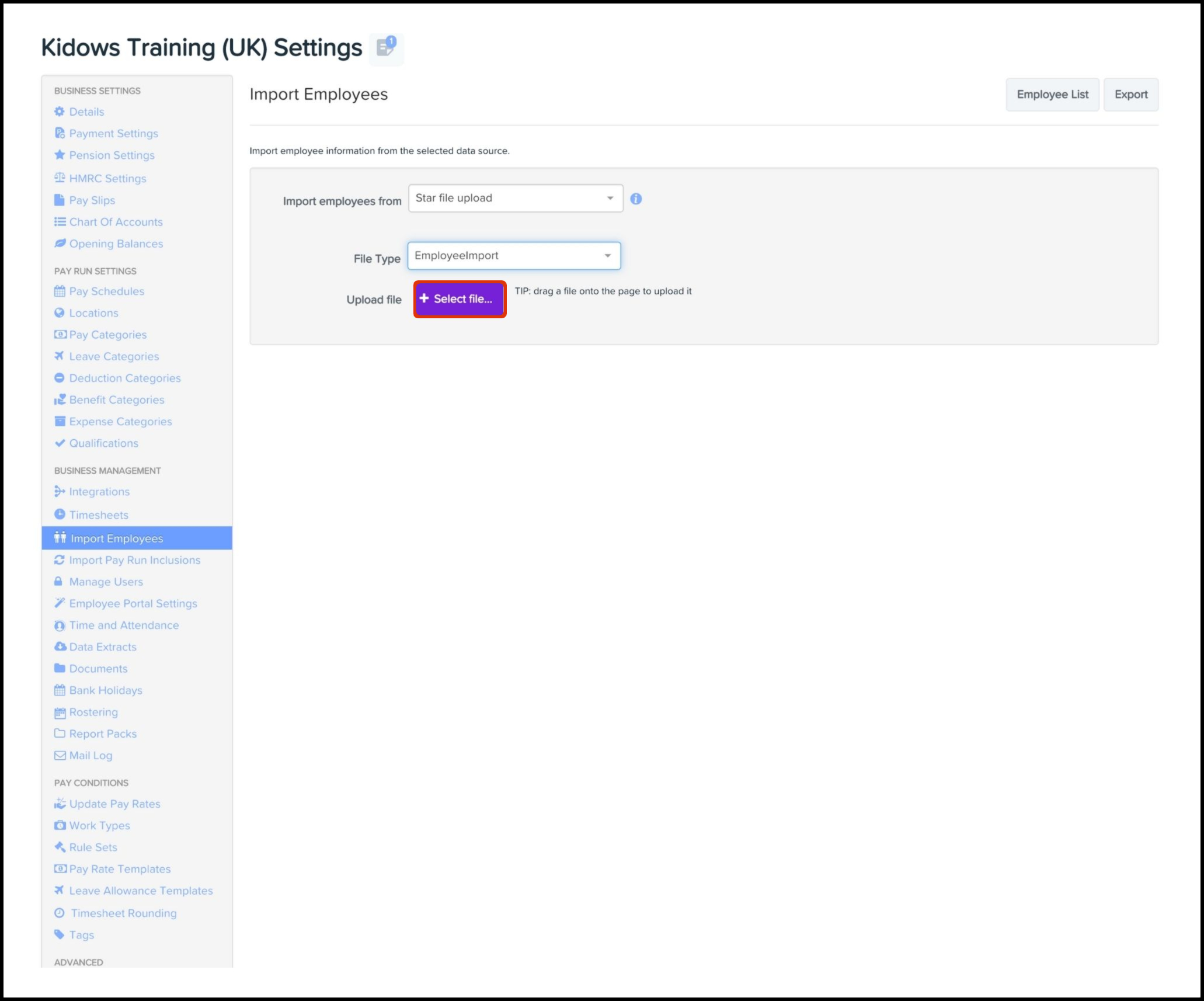Click the airplane icon beside Leave Categories

point(59,356)
